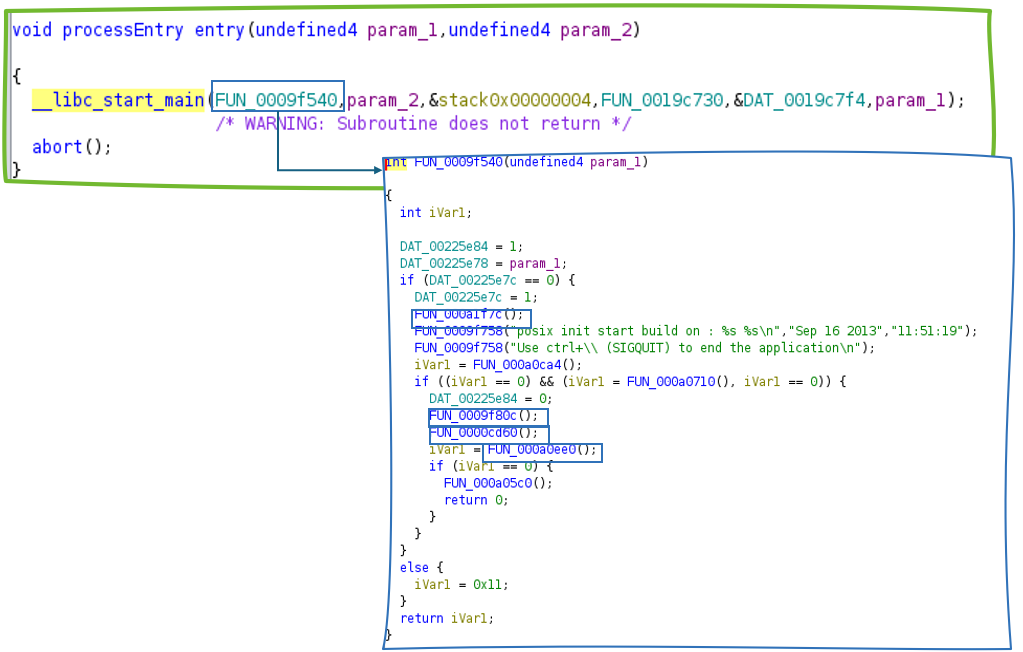Click FUN_0009f80c() call

(483, 416)
